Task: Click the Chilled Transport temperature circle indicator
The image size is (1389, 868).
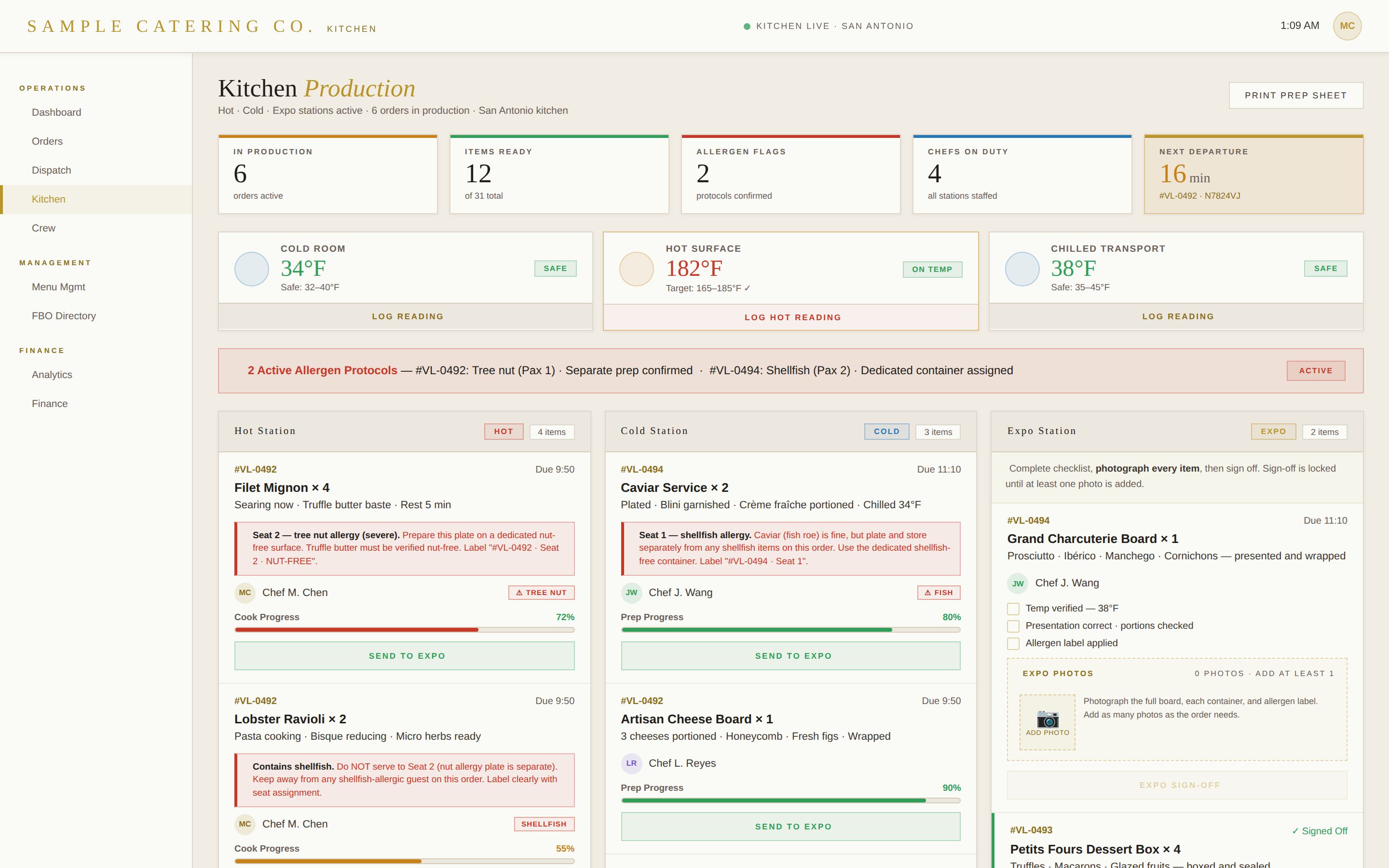Action: 1021,269
